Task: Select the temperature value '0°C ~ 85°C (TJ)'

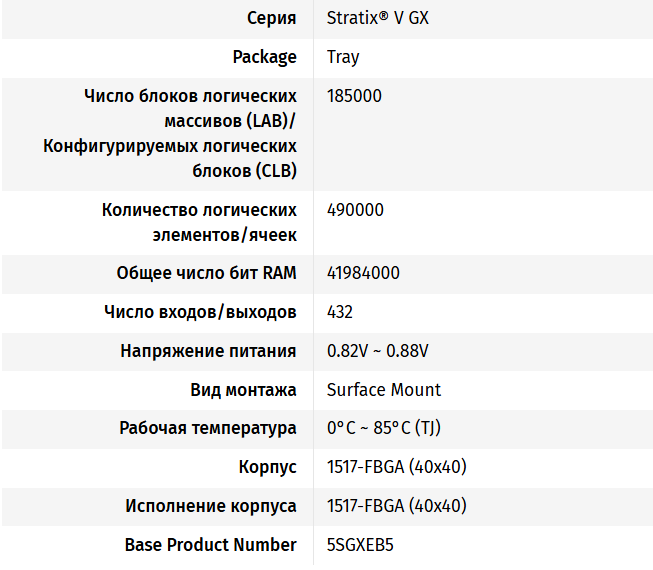Action: [384, 428]
